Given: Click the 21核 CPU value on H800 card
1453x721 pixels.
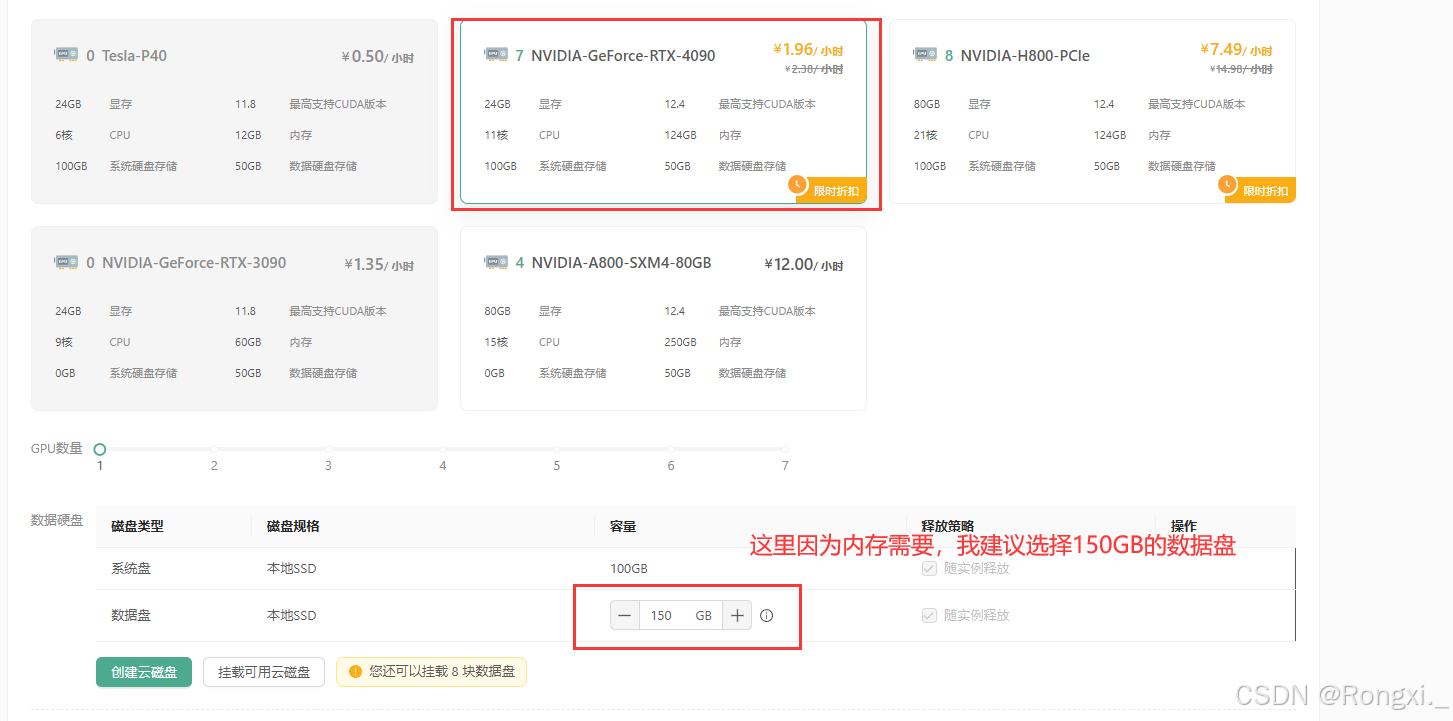Looking at the screenshot, I should tap(925, 135).
